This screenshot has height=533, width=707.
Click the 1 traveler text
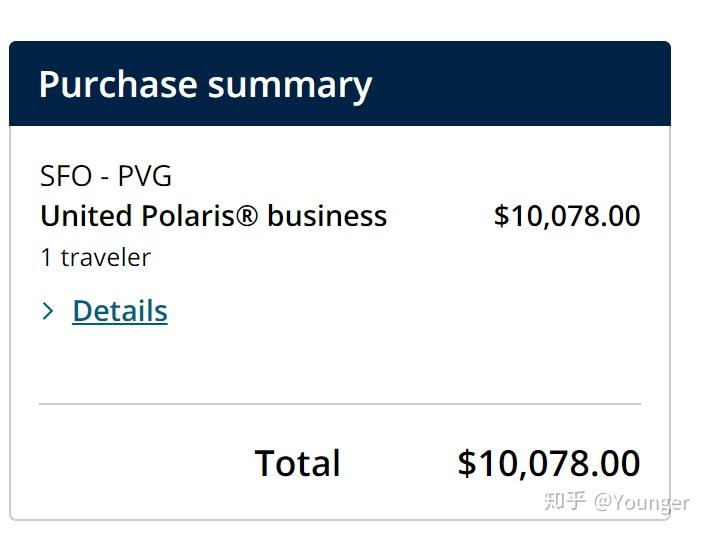pyautogui.click(x=95, y=257)
